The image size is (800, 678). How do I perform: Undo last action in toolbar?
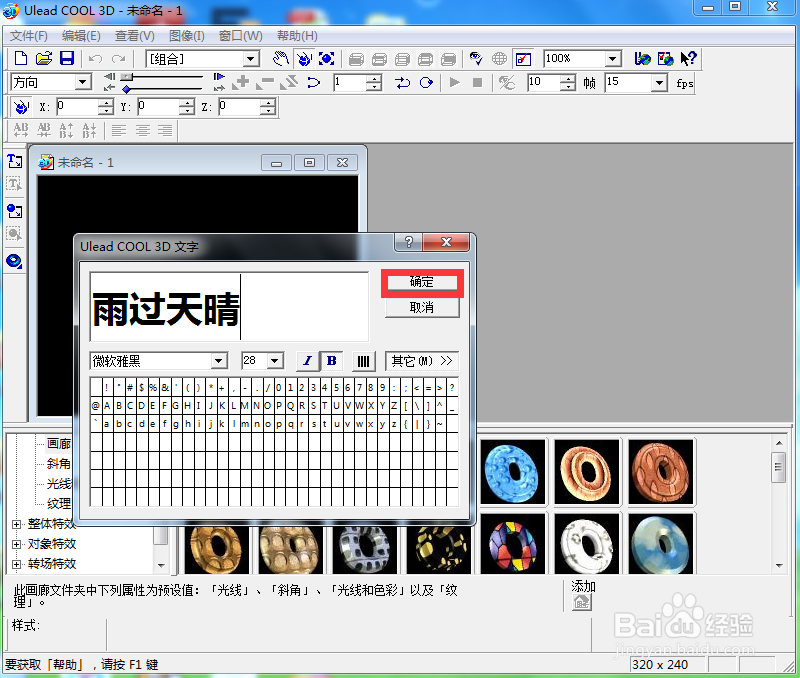pyautogui.click(x=95, y=59)
